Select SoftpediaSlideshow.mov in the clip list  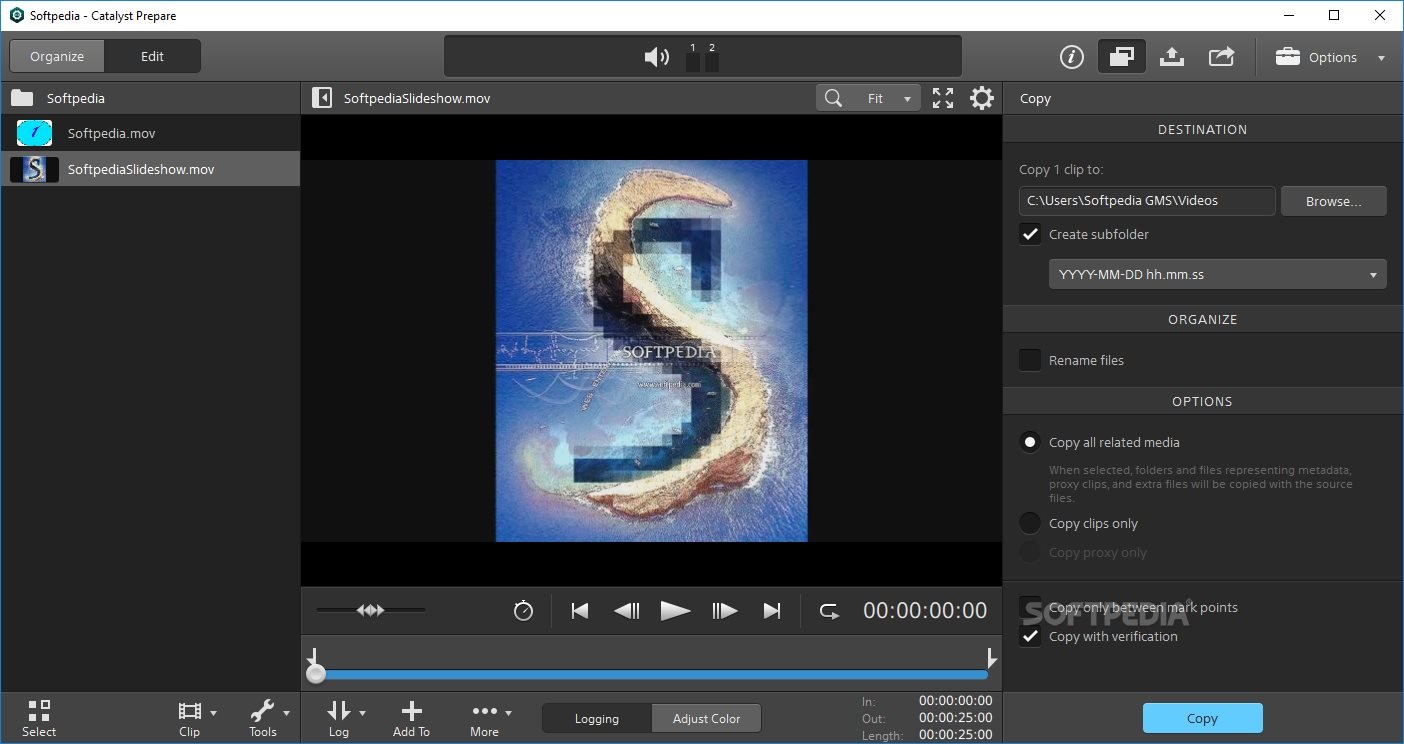point(150,169)
